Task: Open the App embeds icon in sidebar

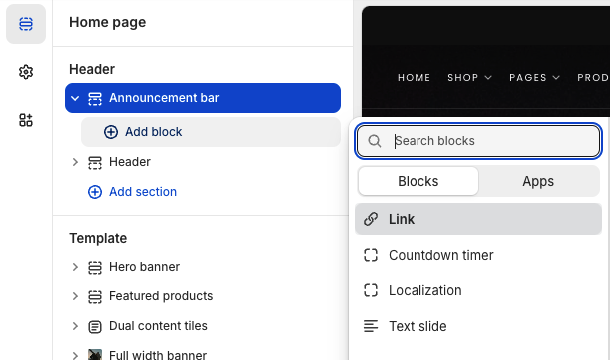Action: coord(26,120)
